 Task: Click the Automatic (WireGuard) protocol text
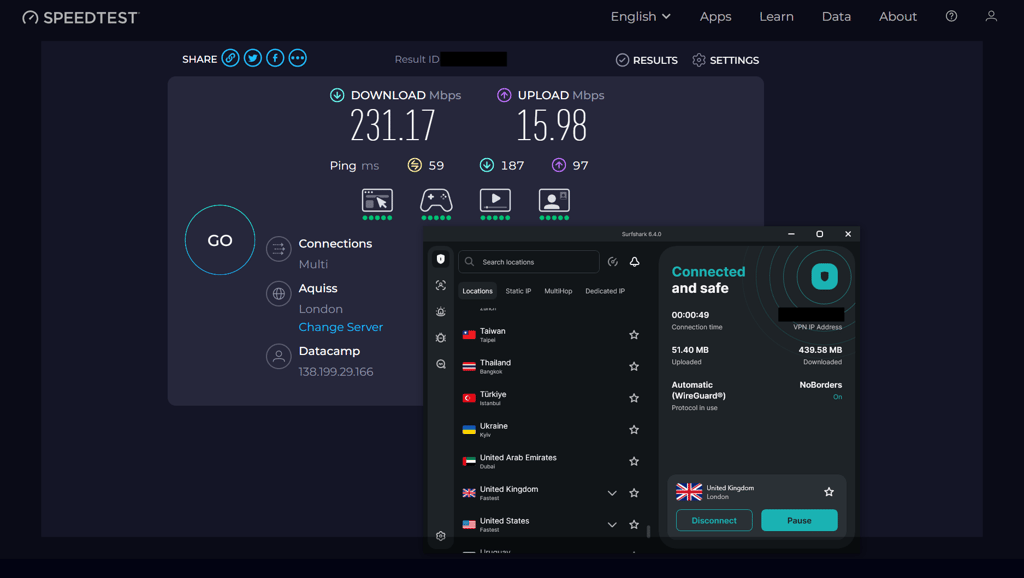pyautogui.click(x=698, y=390)
